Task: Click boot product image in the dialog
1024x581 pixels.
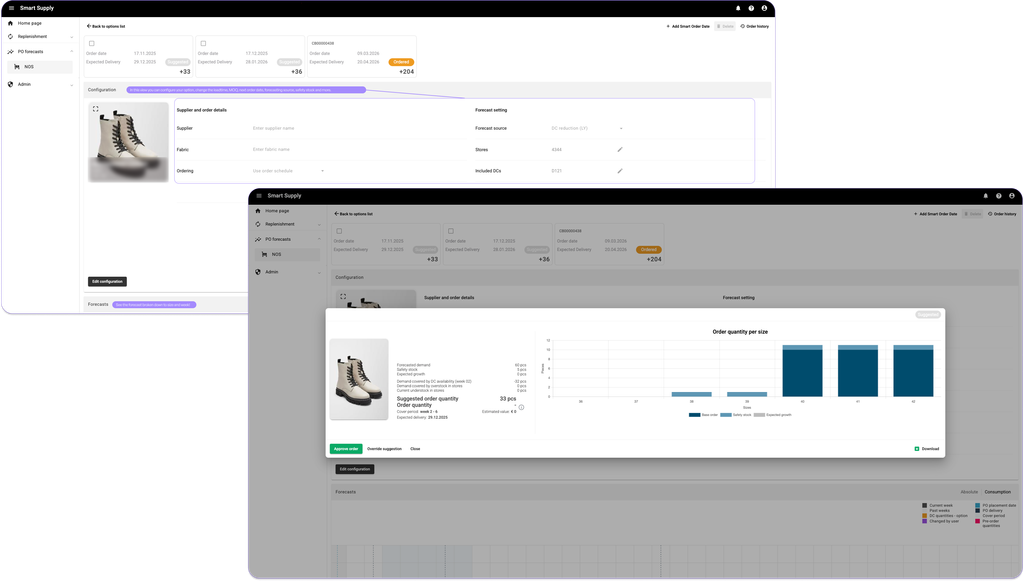Action: click(x=359, y=379)
